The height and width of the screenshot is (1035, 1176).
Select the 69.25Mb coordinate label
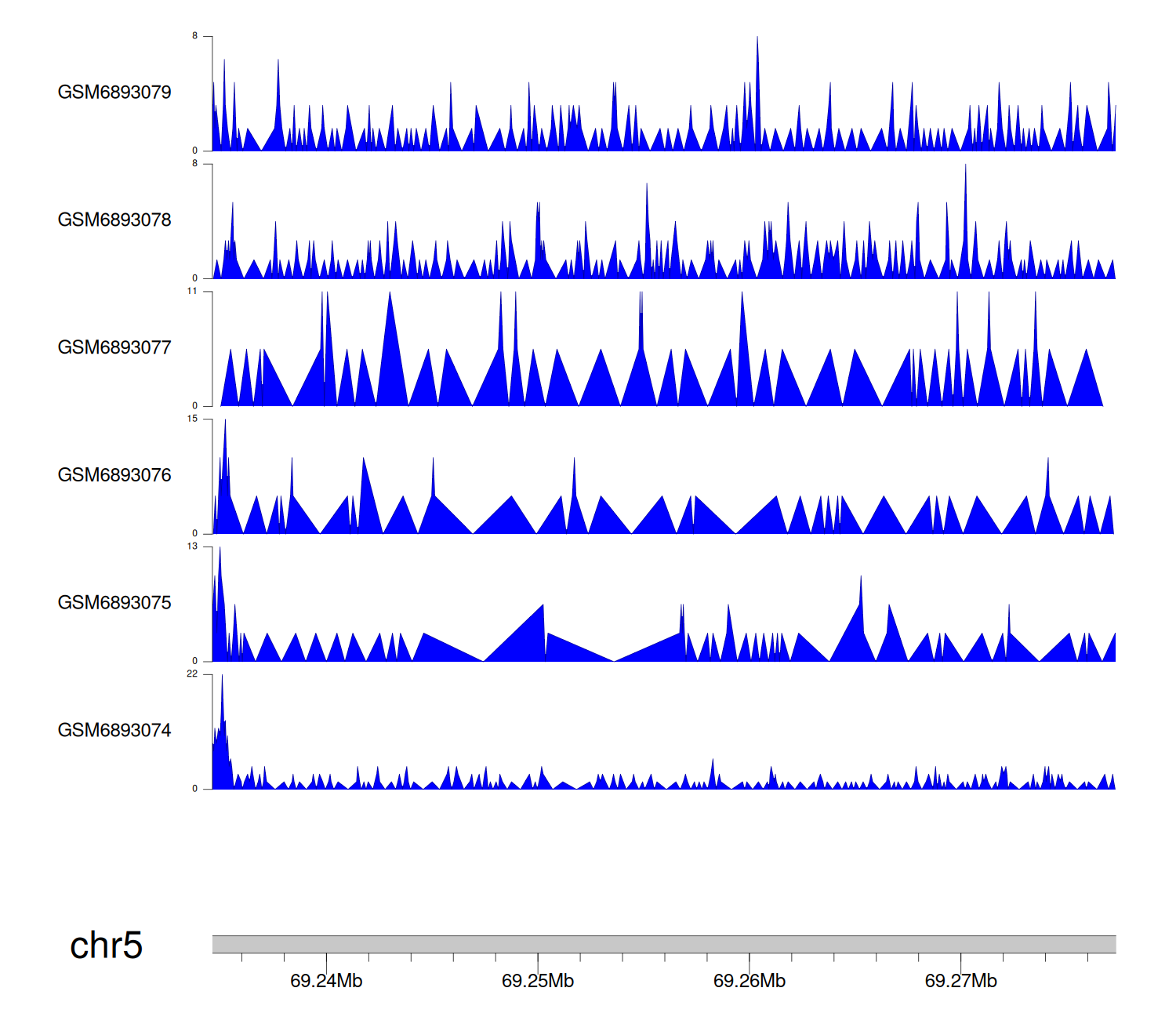[538, 981]
